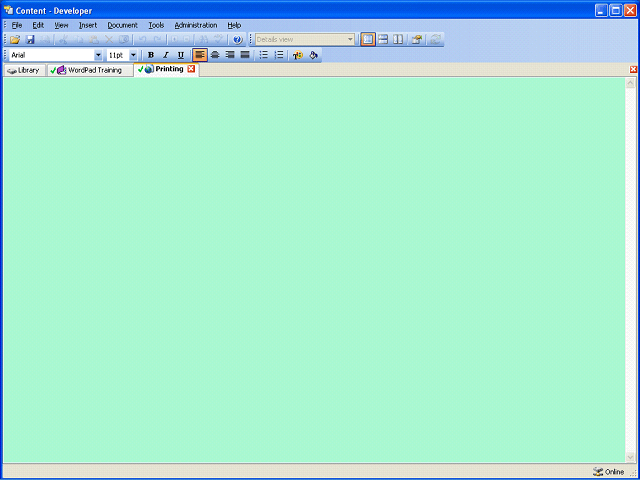Open help with the question mark icon
The height and width of the screenshot is (480, 640).
click(x=238, y=40)
